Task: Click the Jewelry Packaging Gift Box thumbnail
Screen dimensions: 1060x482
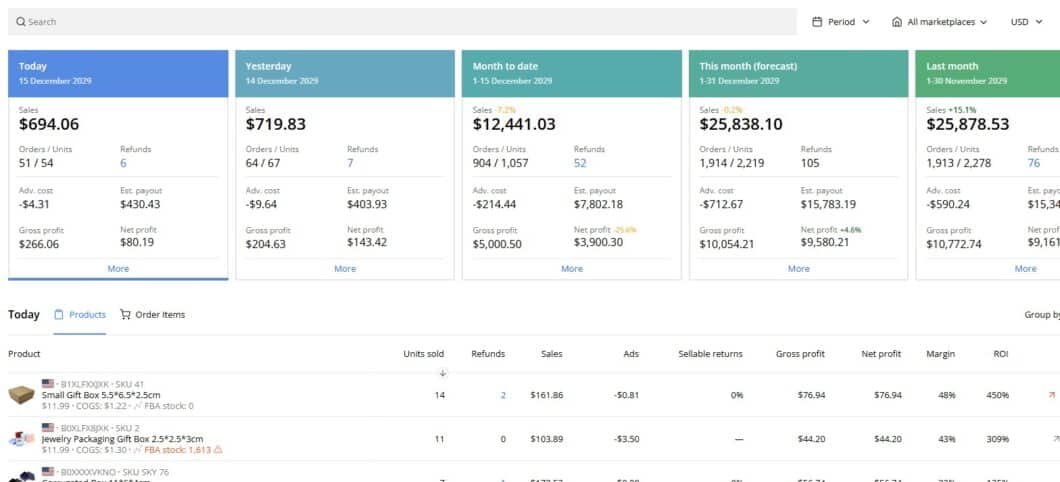Action: (x=22, y=439)
